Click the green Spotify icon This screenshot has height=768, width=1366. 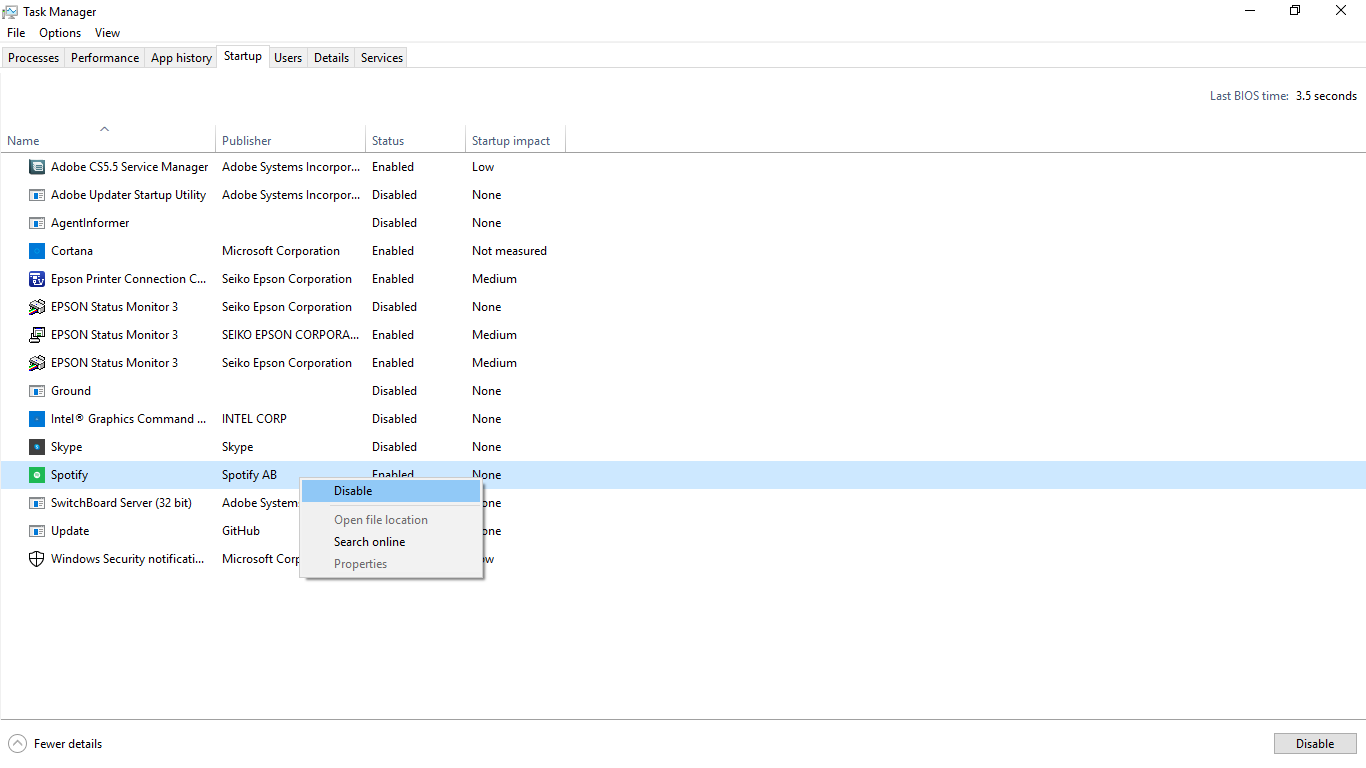pos(37,475)
